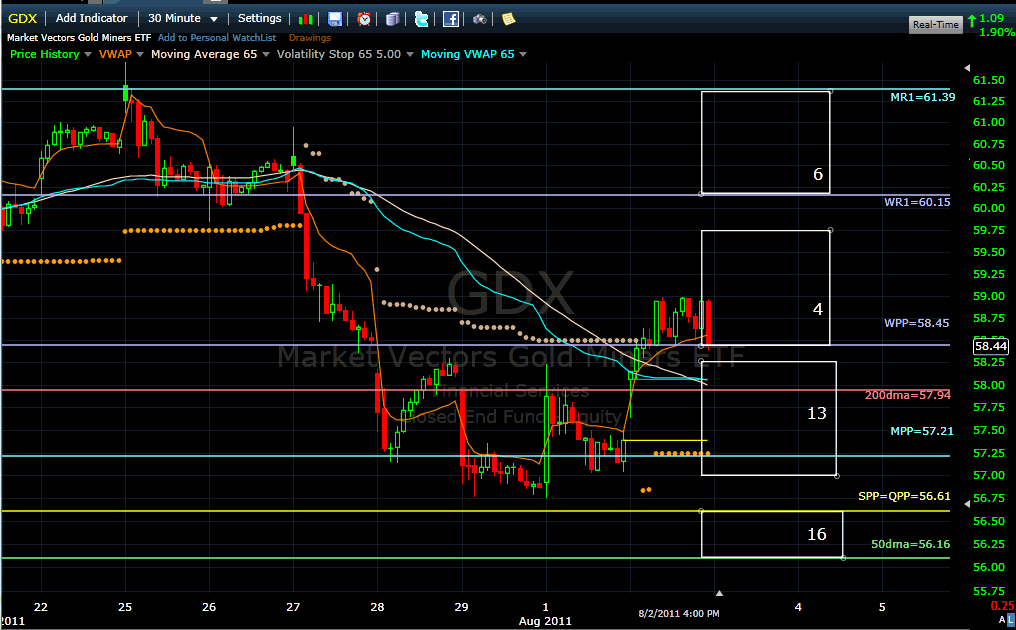Viewport: 1016px width, 630px height.
Task: Select the orange VWAP indicator label
Action: [x=115, y=54]
